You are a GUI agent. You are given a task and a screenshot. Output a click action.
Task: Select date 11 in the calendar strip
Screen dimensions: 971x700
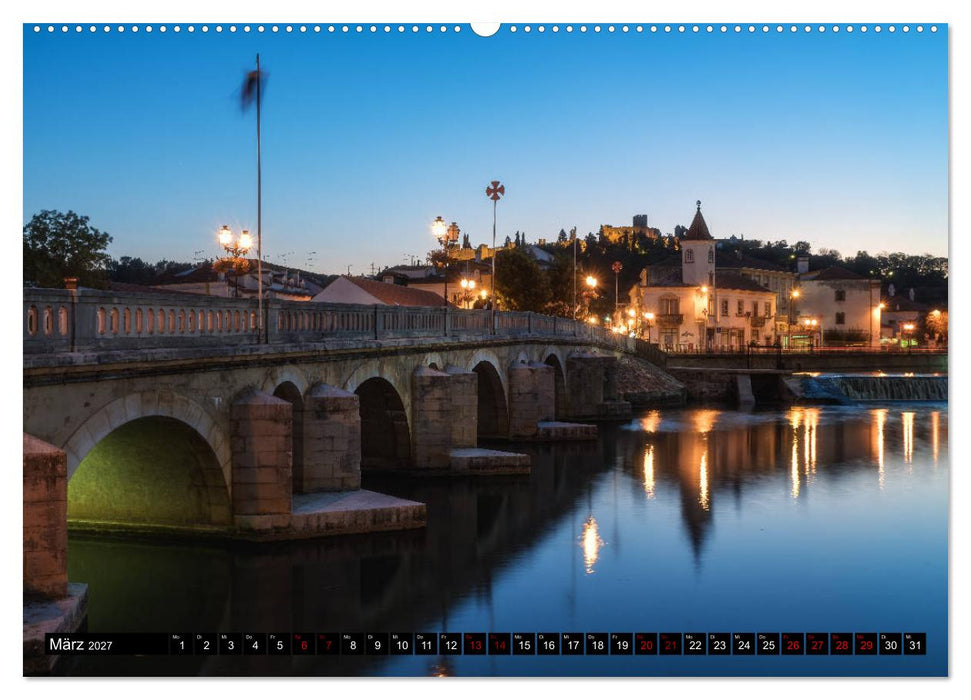click(x=426, y=644)
